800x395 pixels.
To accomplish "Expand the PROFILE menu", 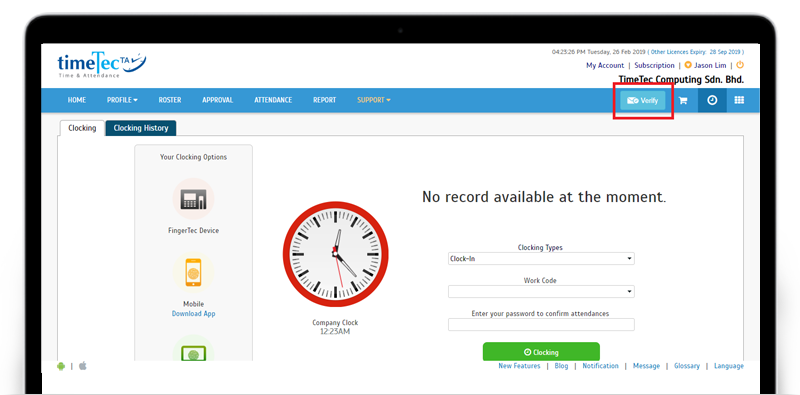I will (x=122, y=100).
